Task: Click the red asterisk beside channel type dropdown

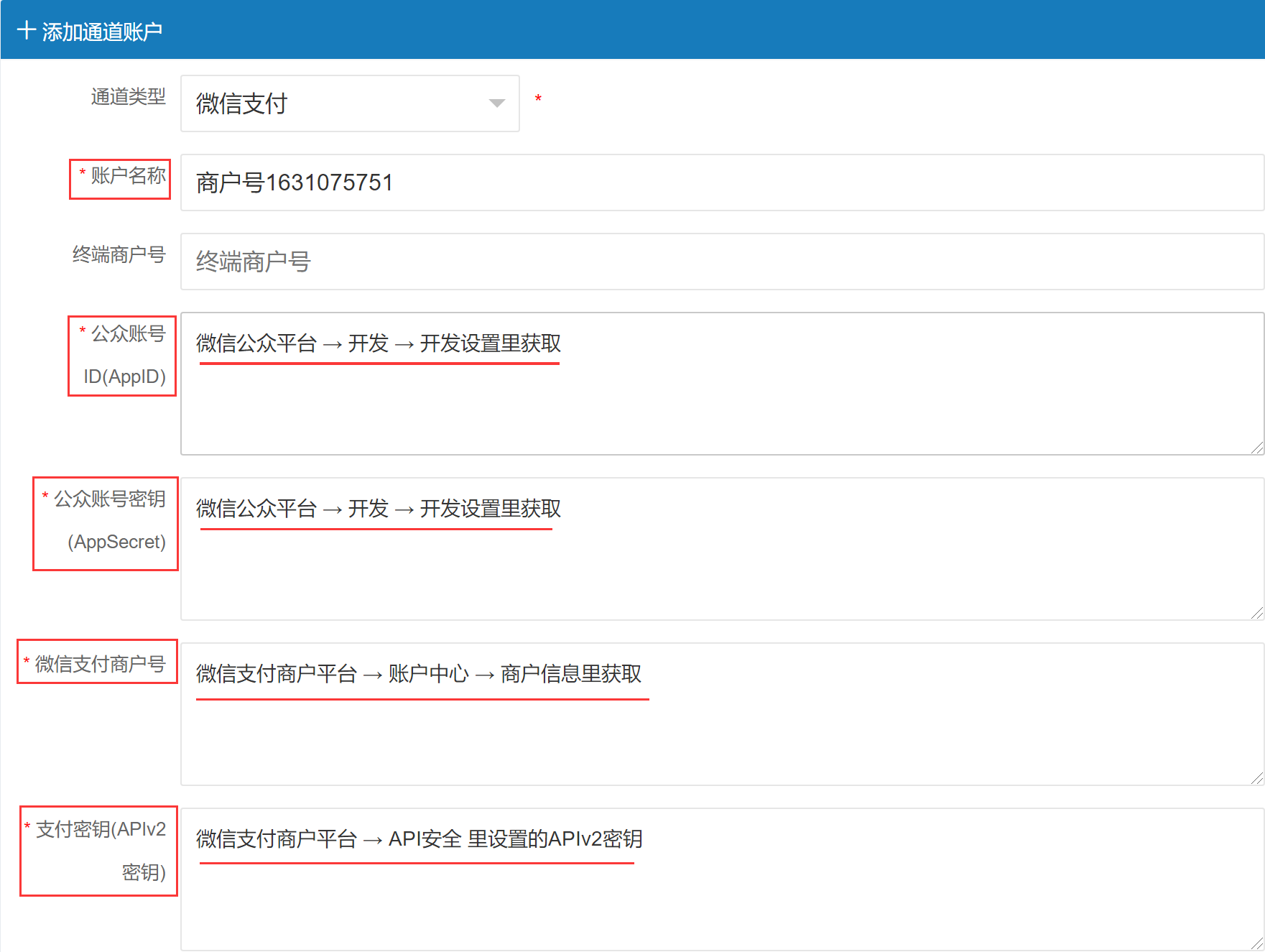Action: point(538,99)
